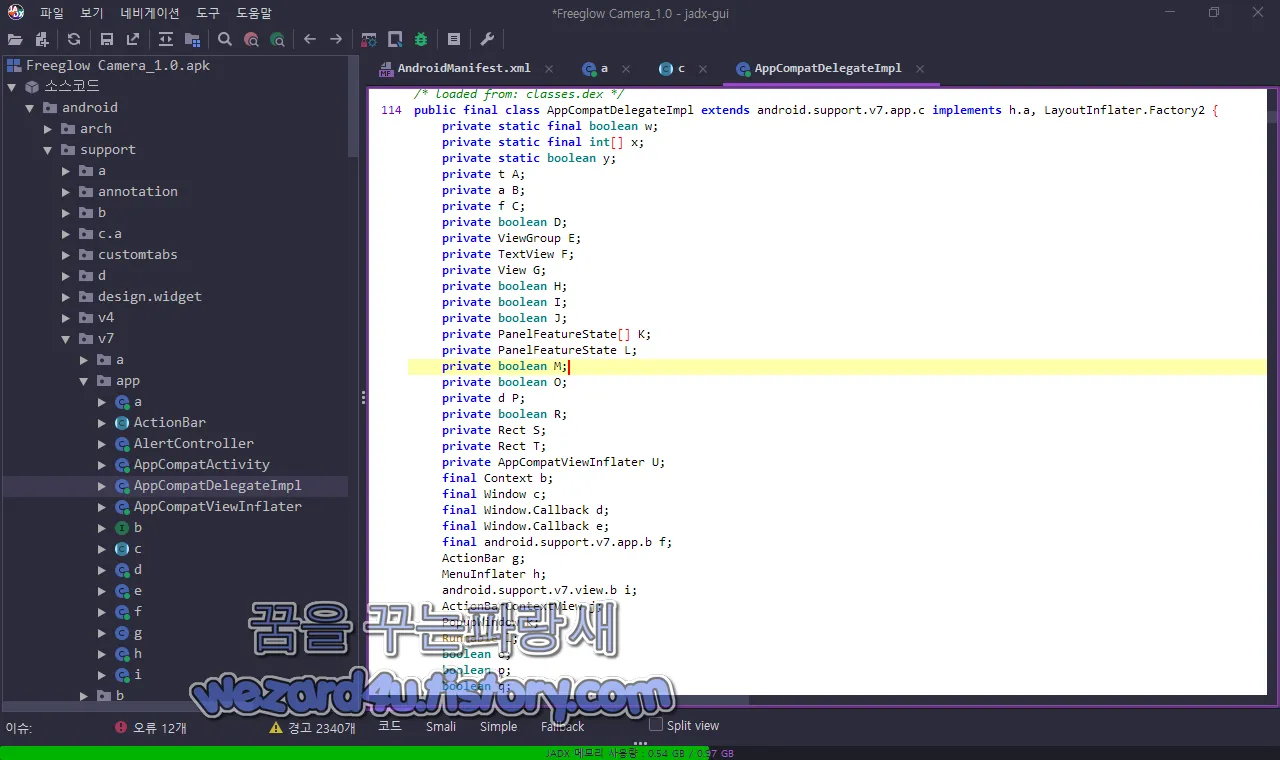The height and width of the screenshot is (760, 1280).
Task: Open Preferences with the wrench icon
Action: [487, 39]
